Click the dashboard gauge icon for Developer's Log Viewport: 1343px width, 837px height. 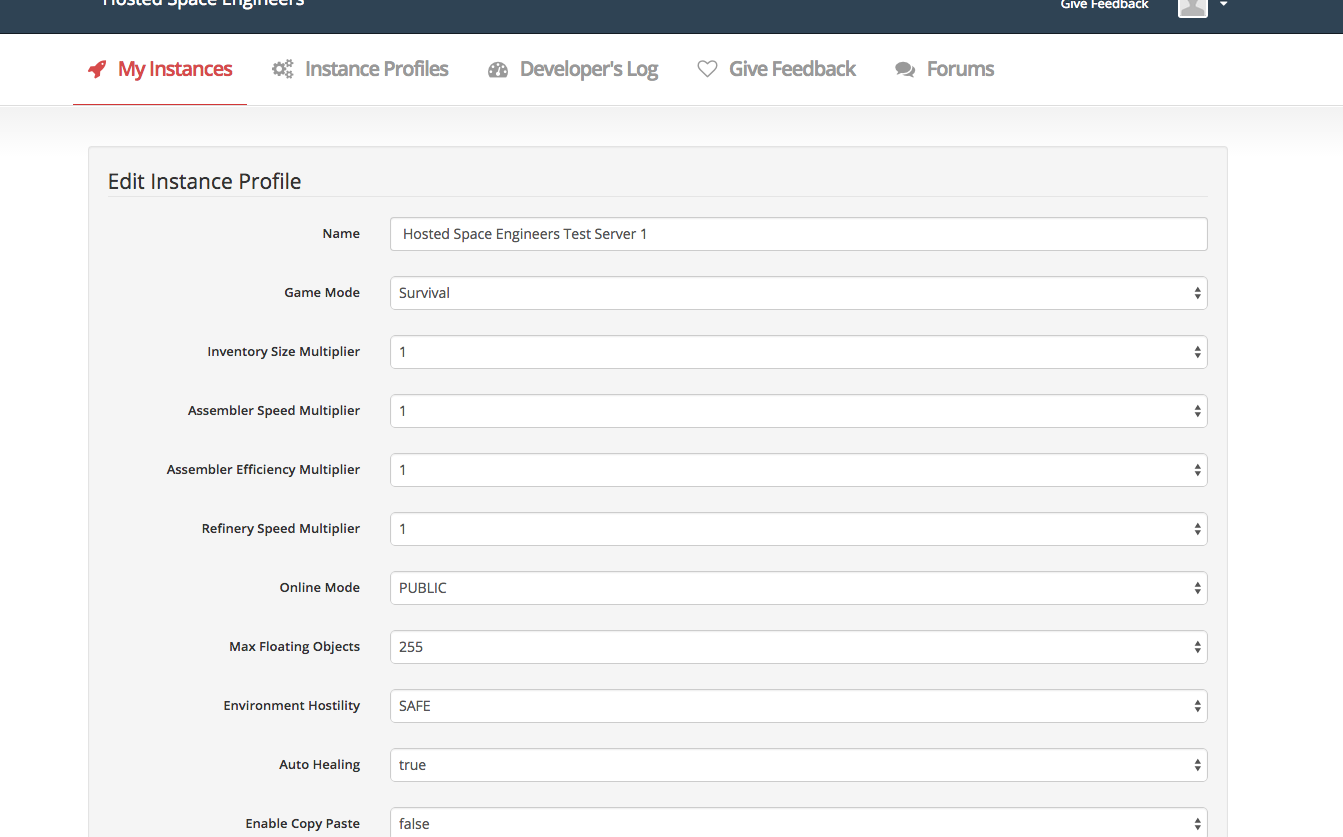(498, 69)
